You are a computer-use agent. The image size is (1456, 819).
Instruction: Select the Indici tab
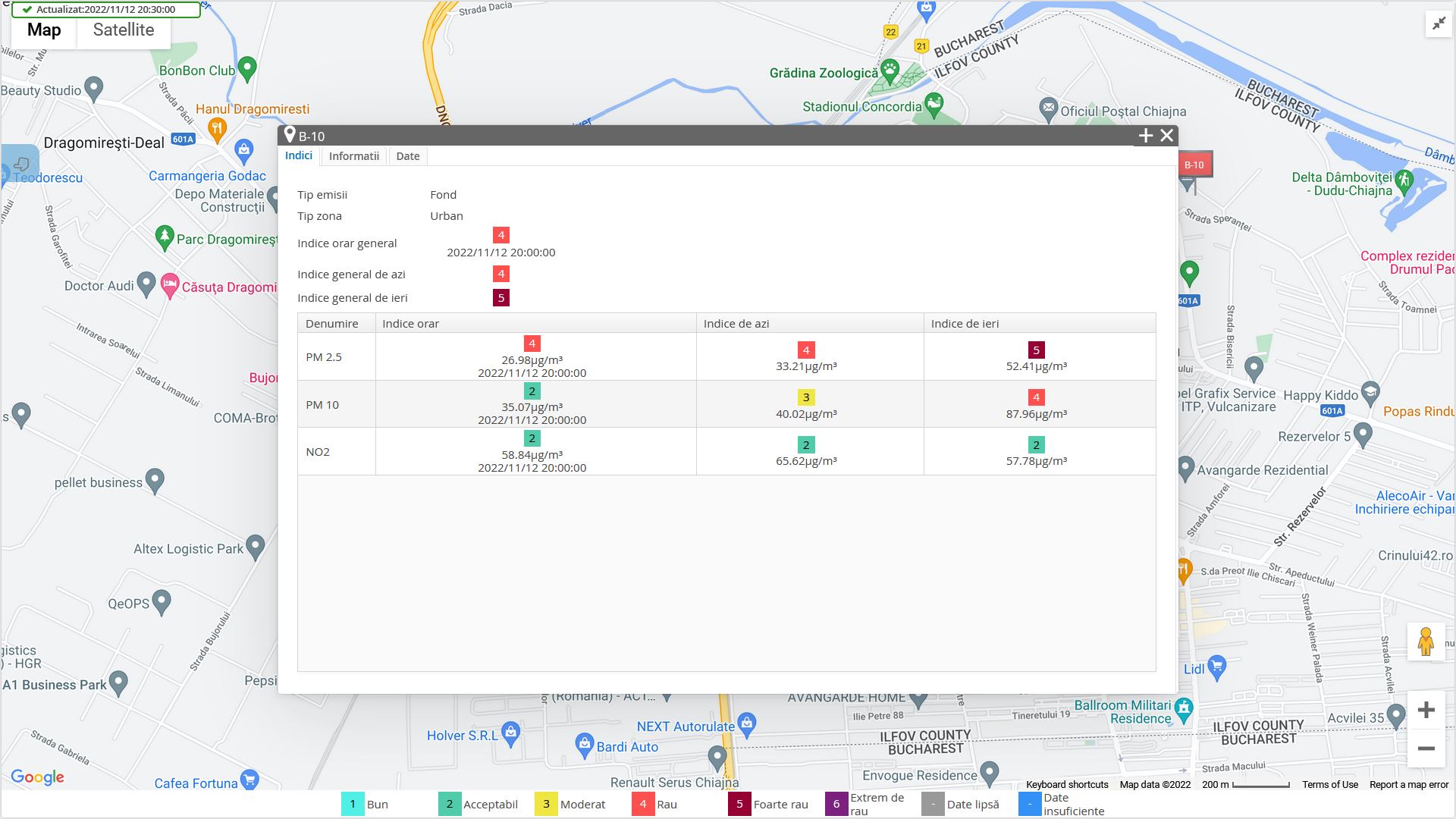(299, 155)
